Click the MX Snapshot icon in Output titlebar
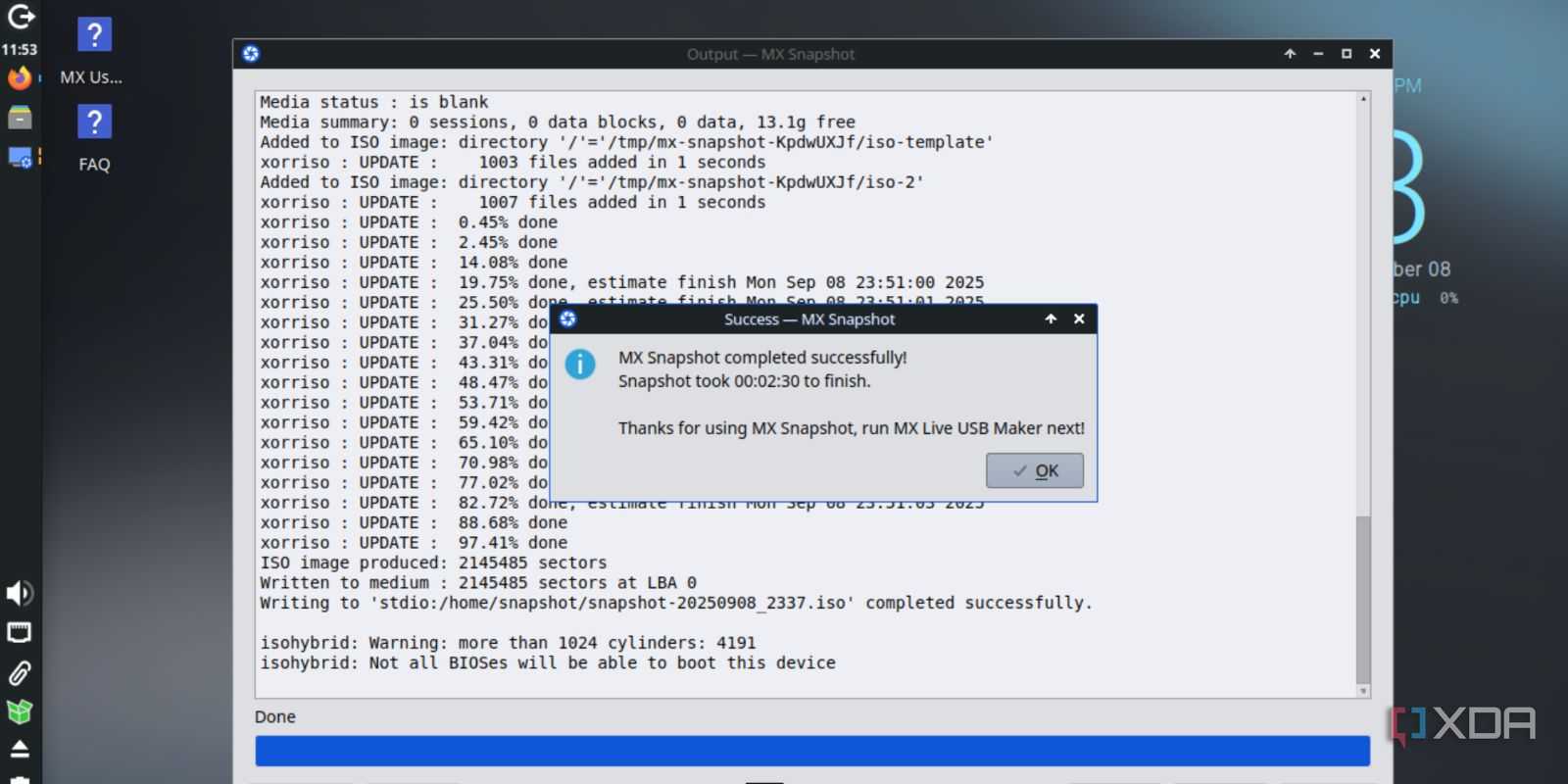 point(251,54)
